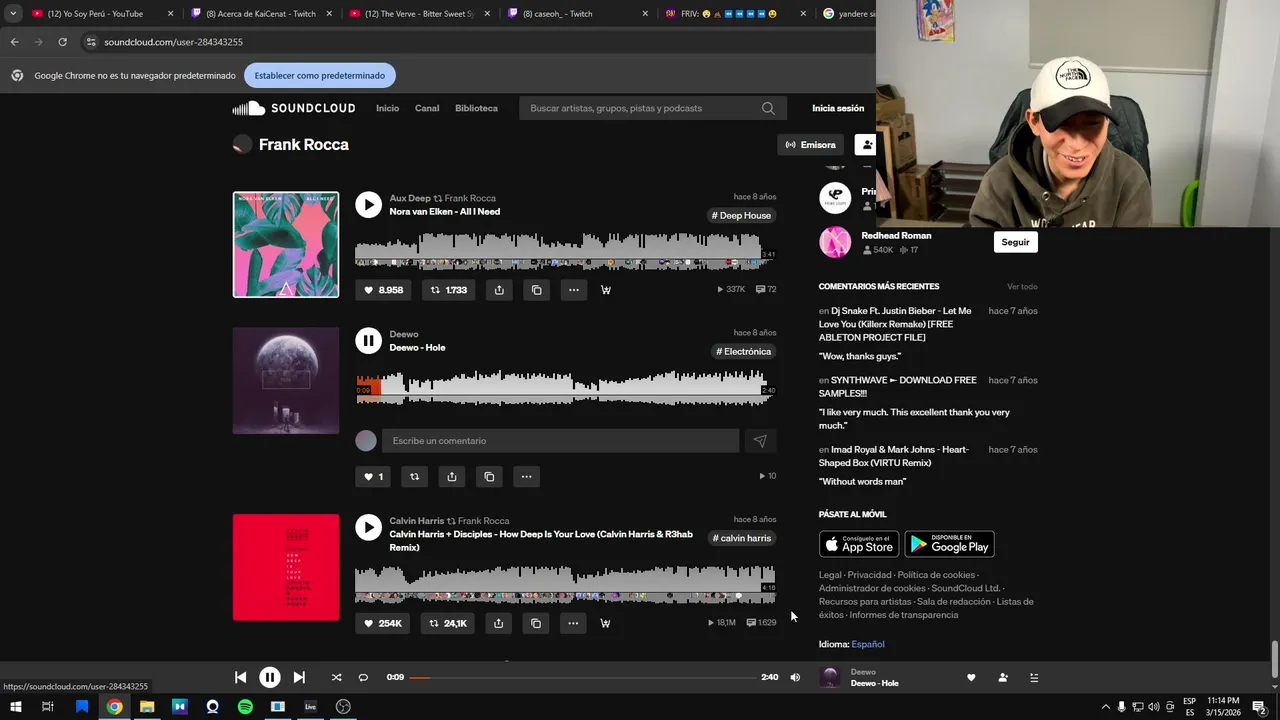Share the All I Need track
The width and height of the screenshot is (1280, 720).
(499, 290)
